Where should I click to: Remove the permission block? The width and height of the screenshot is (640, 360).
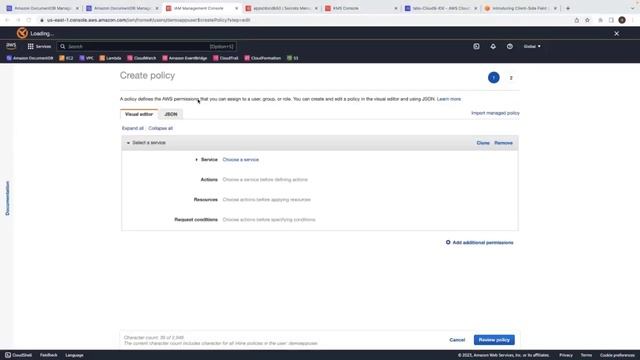[503, 143]
